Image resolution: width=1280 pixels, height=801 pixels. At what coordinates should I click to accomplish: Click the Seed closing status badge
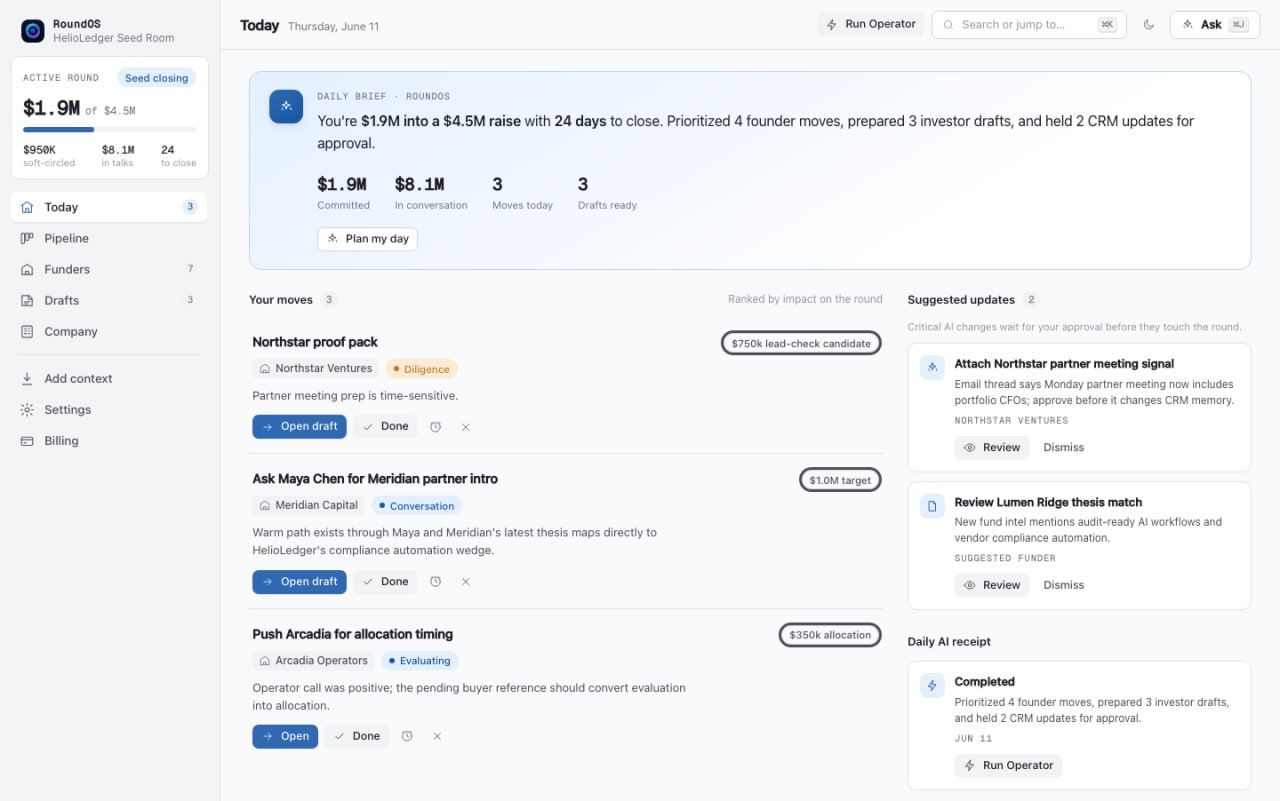pyautogui.click(x=156, y=78)
